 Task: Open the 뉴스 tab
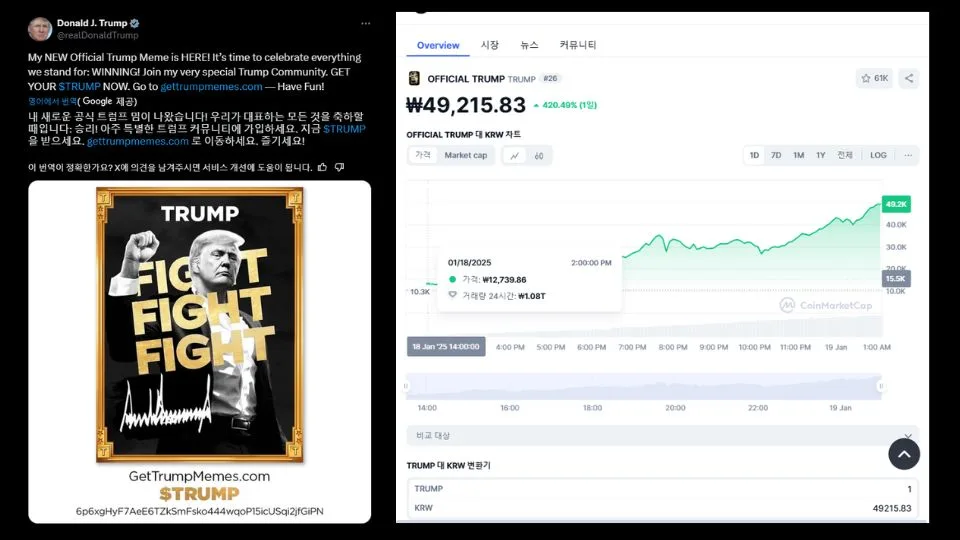pyautogui.click(x=529, y=45)
